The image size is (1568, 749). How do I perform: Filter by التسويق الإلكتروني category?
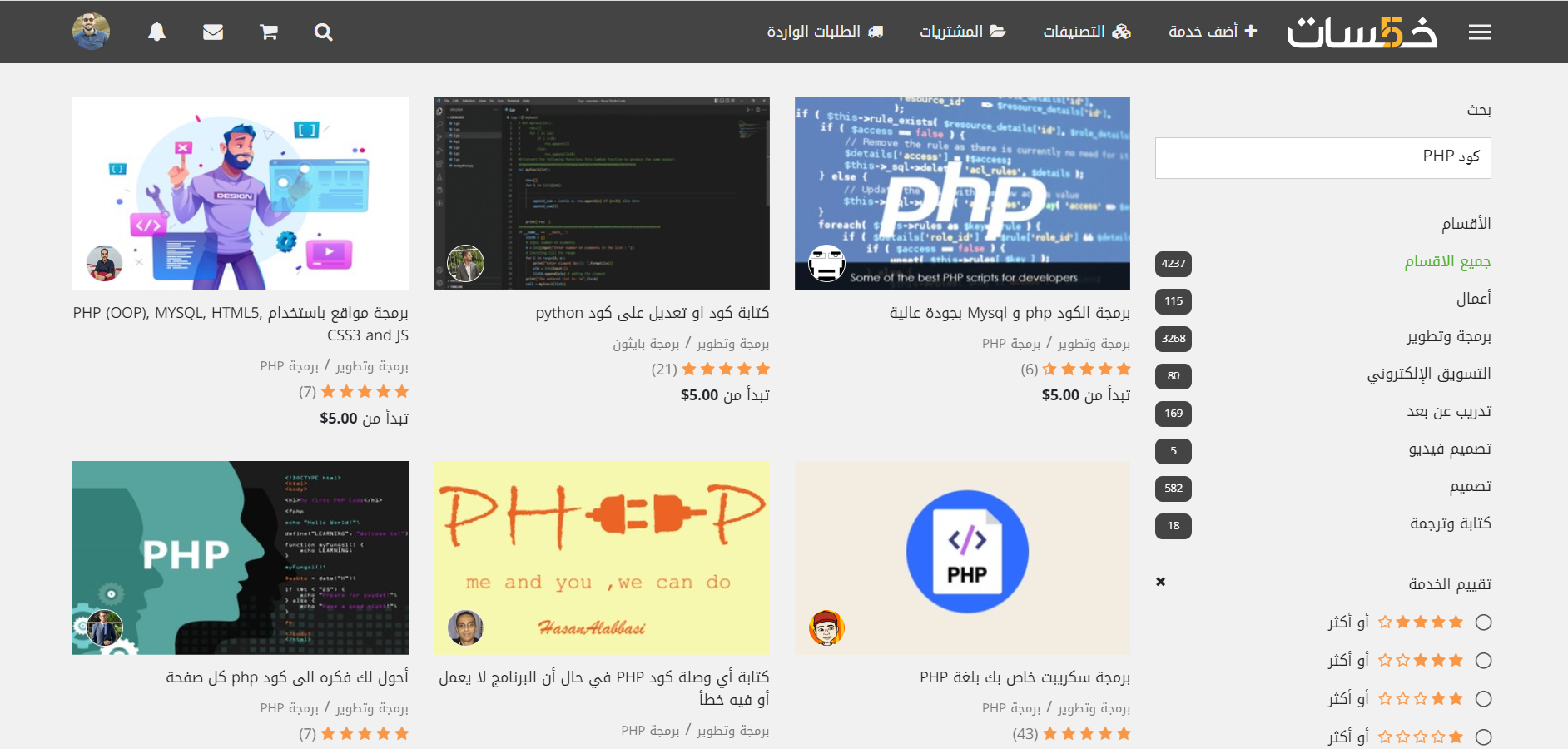(x=1429, y=374)
